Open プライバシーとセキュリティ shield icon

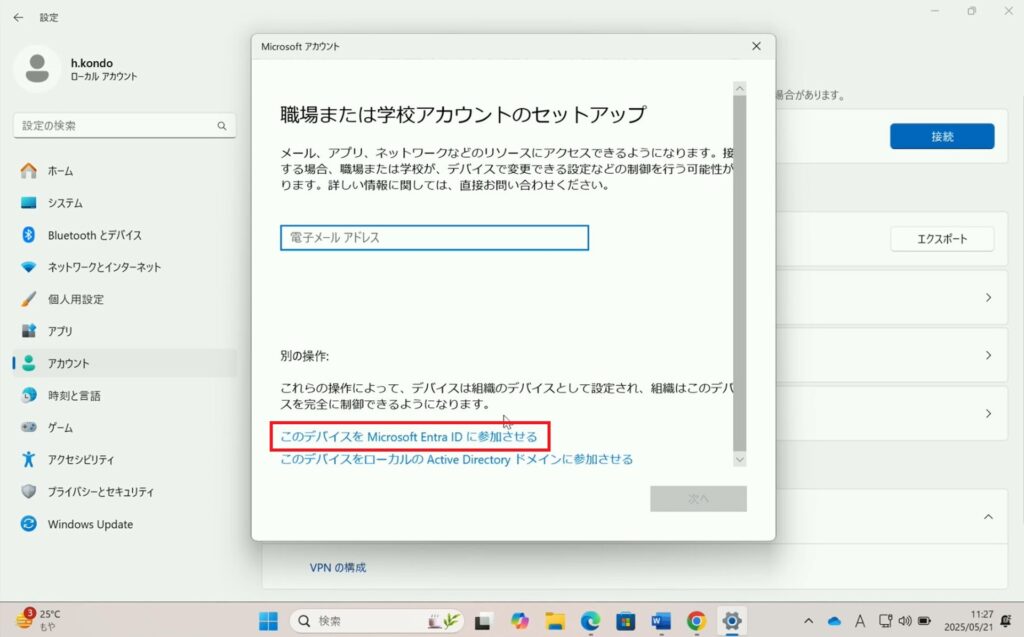click(29, 492)
